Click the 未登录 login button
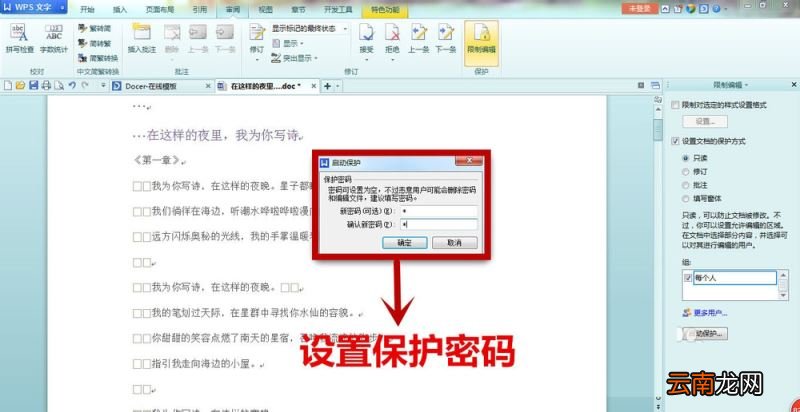 (x=640, y=8)
